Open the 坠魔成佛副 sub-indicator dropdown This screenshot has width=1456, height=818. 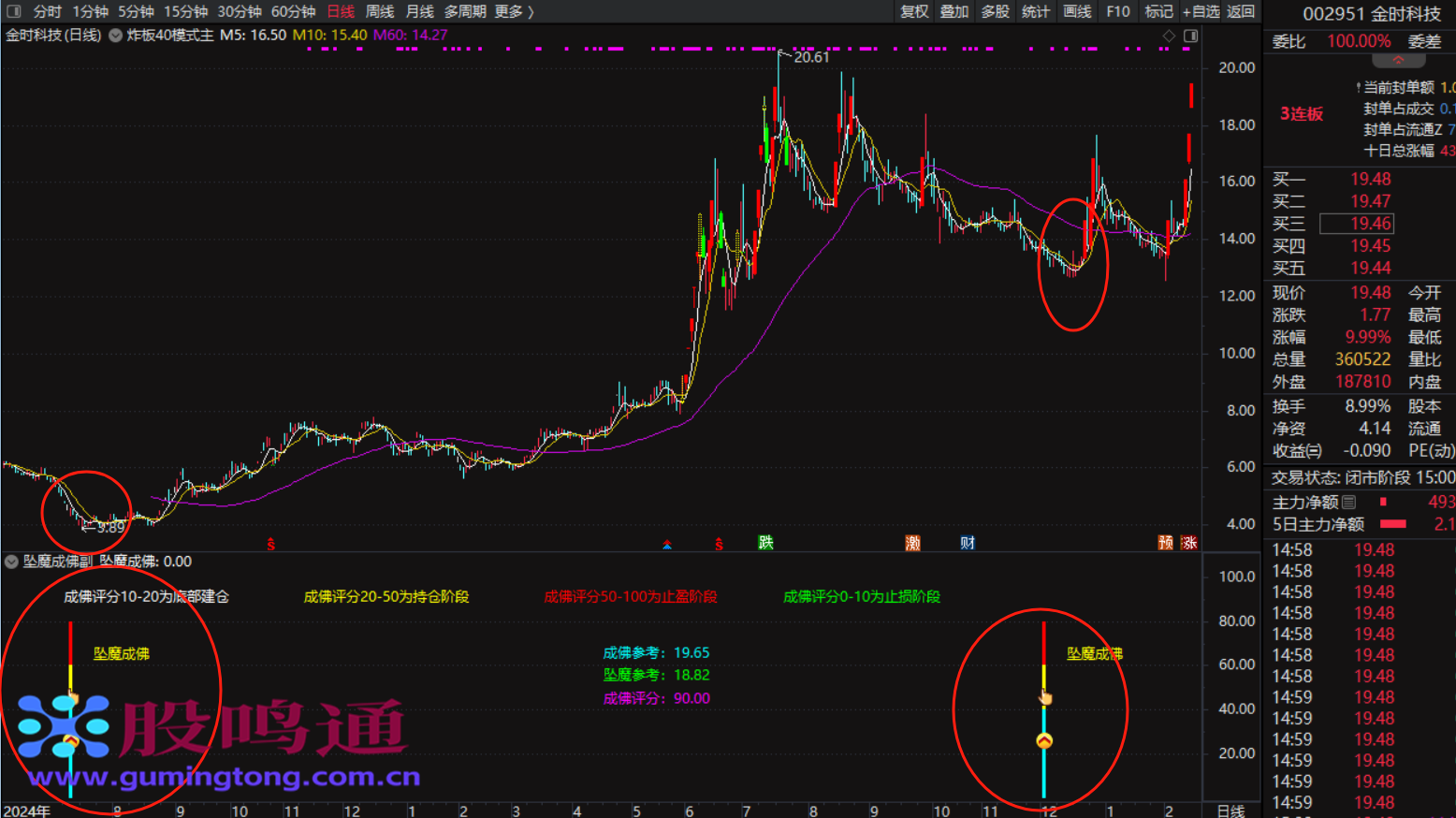pos(11,562)
